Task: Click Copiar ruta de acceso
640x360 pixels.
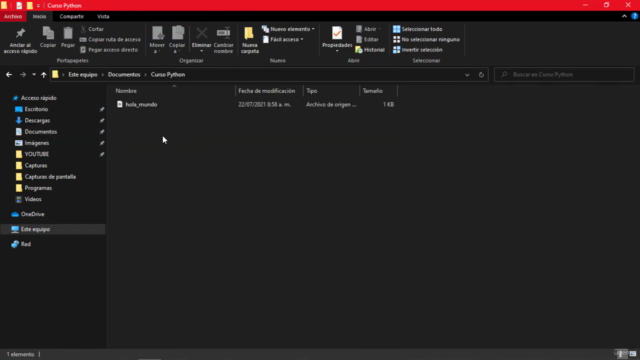Action: [110, 39]
